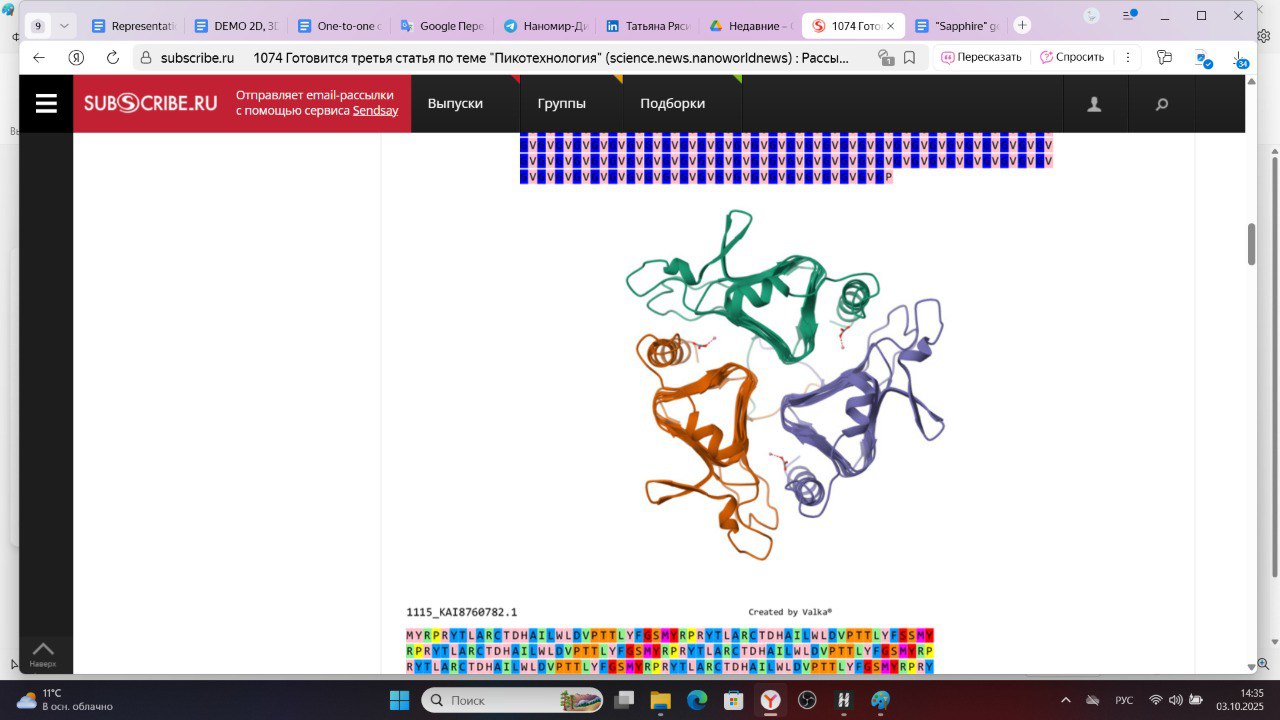1280x720 pixels.
Task: Click the 'Пересказать' button
Action: click(x=981, y=58)
